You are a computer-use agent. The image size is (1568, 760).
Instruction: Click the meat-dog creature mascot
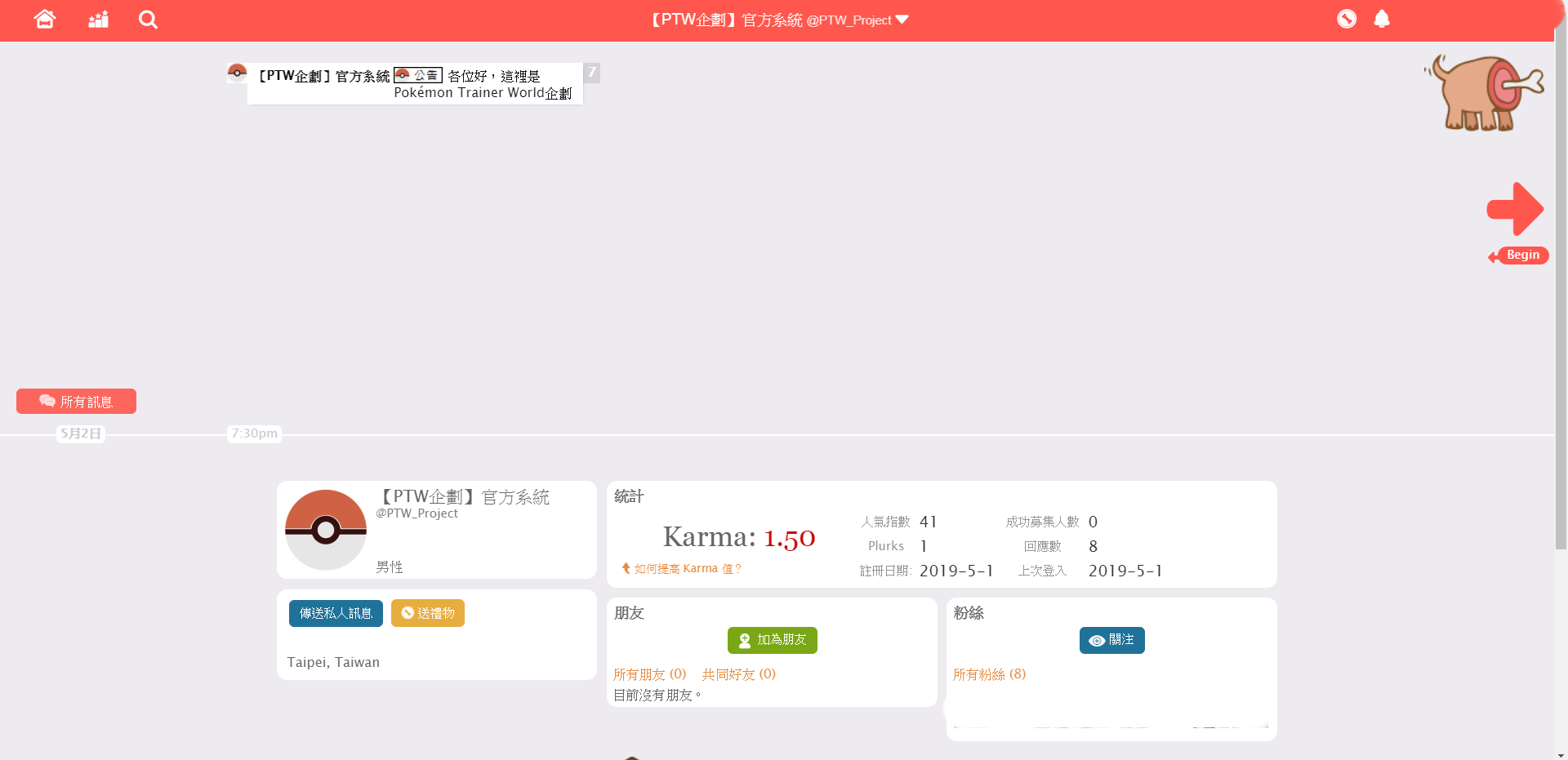(1485, 92)
